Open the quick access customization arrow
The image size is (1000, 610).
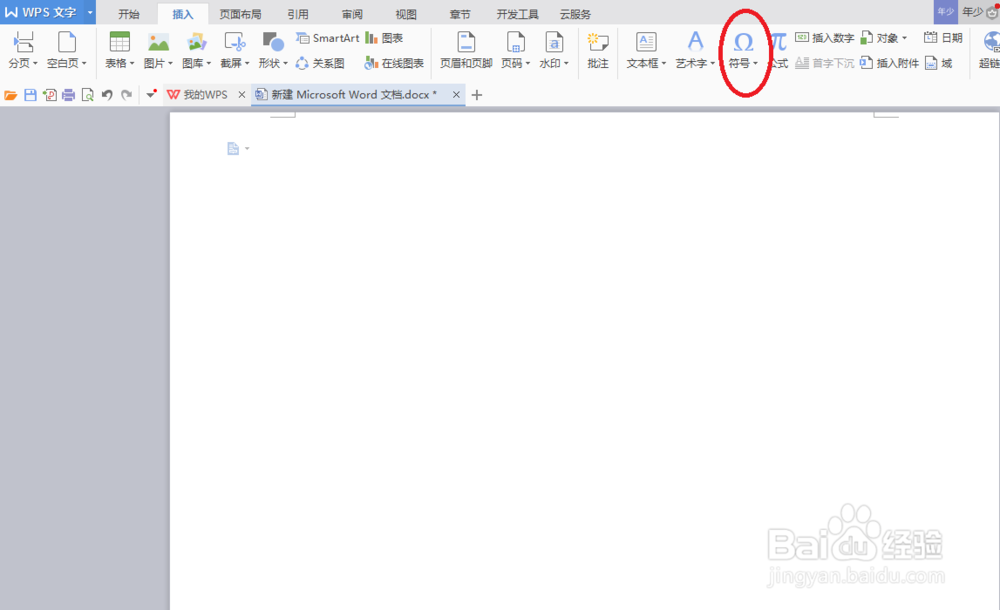pyautogui.click(x=151, y=94)
